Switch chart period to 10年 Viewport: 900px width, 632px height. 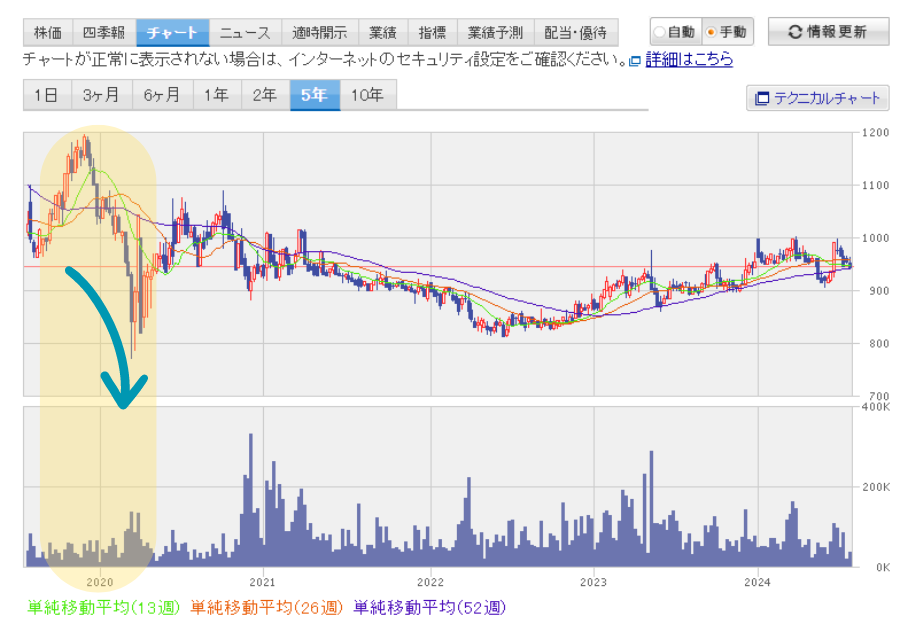pos(367,95)
